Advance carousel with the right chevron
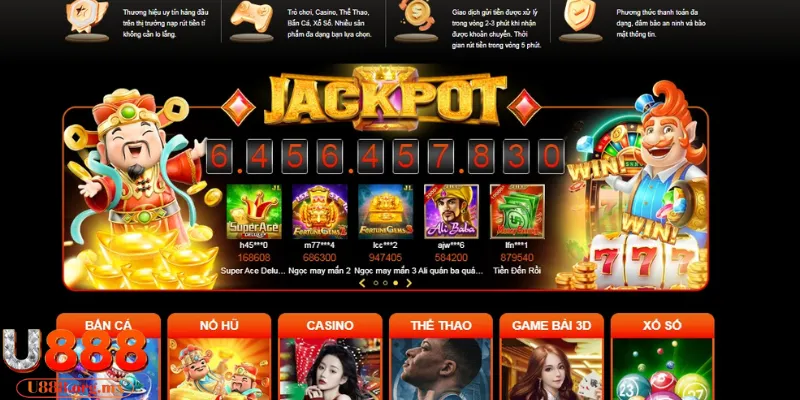 (x=409, y=283)
